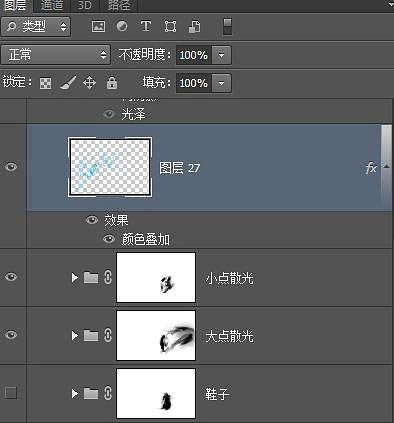Screen dimensions: 394x423
Task: Open the 正常 blend mode dropdown
Action: click(x=55, y=55)
